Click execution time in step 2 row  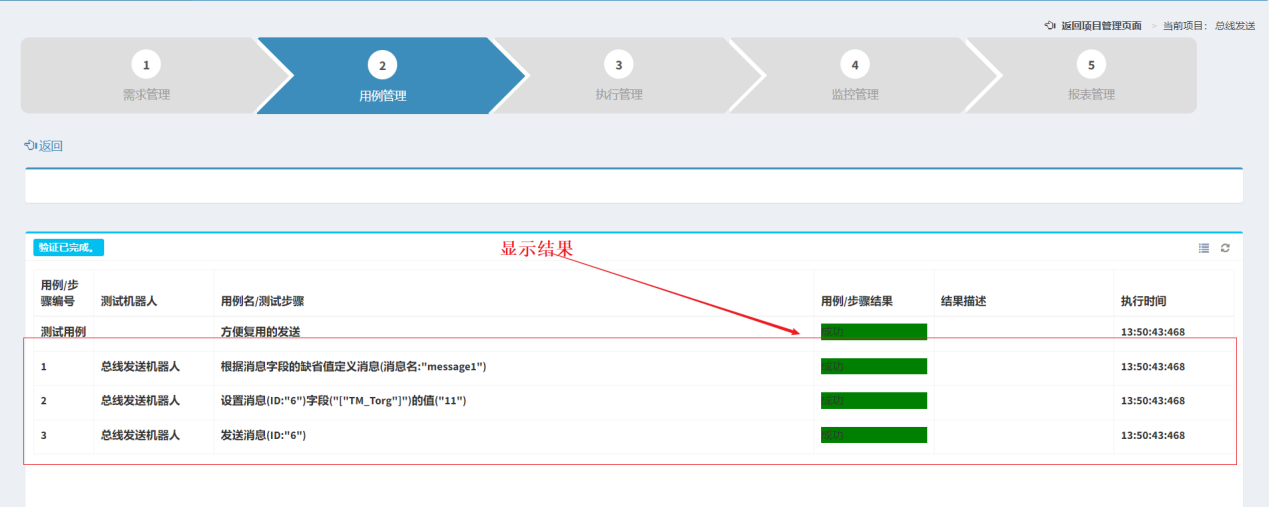pyautogui.click(x=1153, y=401)
